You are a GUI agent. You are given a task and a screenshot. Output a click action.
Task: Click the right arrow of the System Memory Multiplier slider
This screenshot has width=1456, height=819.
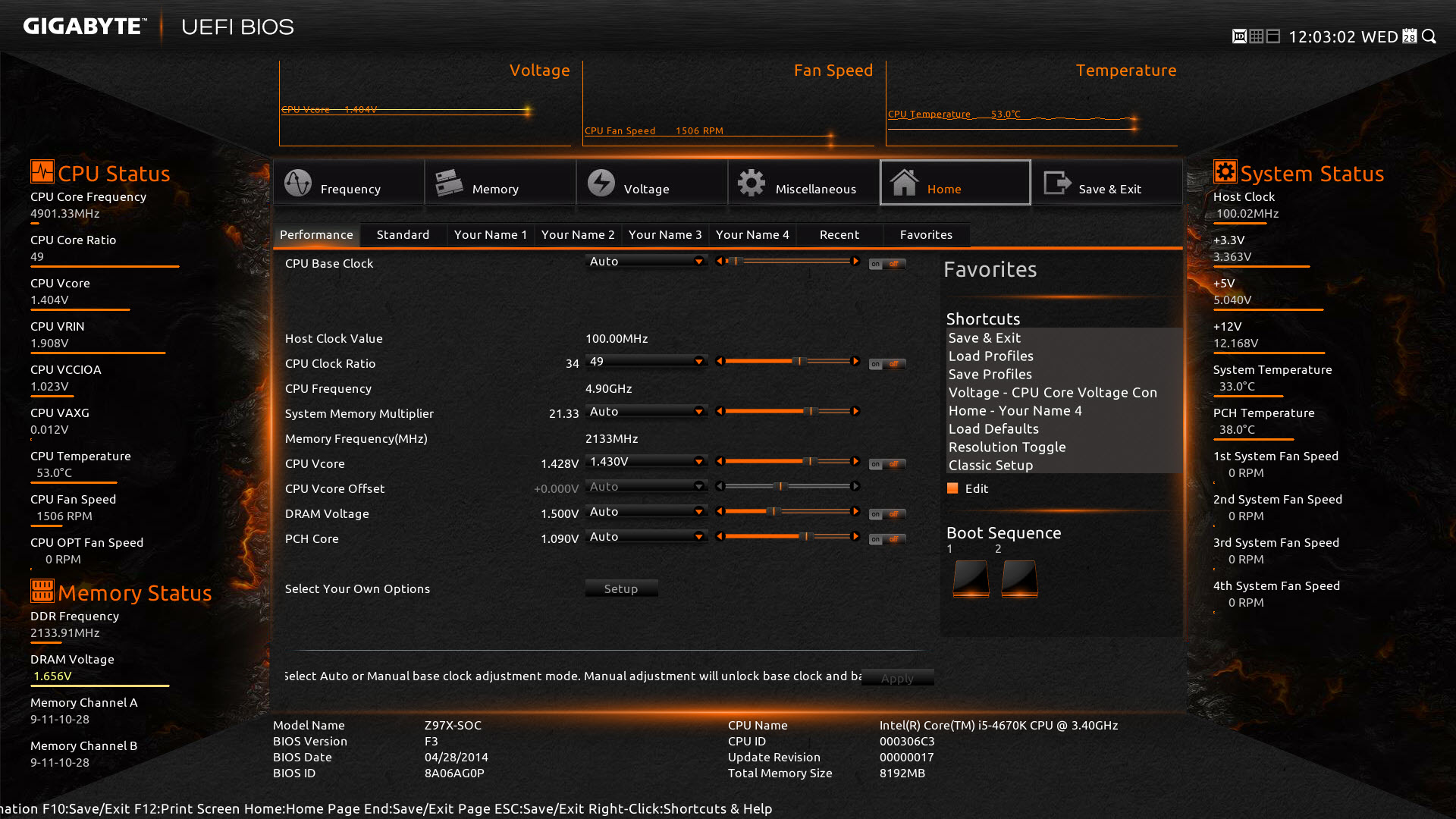click(x=855, y=411)
